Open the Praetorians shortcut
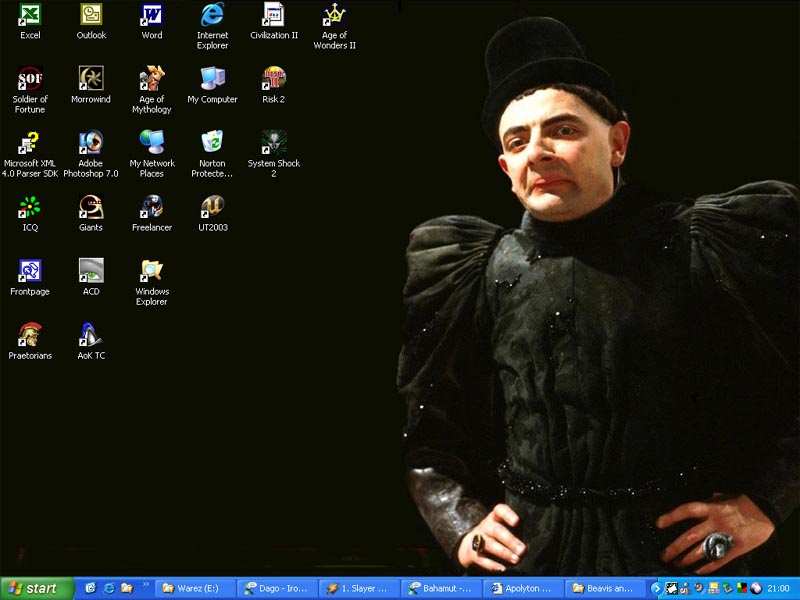The height and width of the screenshot is (600, 800). [x=30, y=335]
